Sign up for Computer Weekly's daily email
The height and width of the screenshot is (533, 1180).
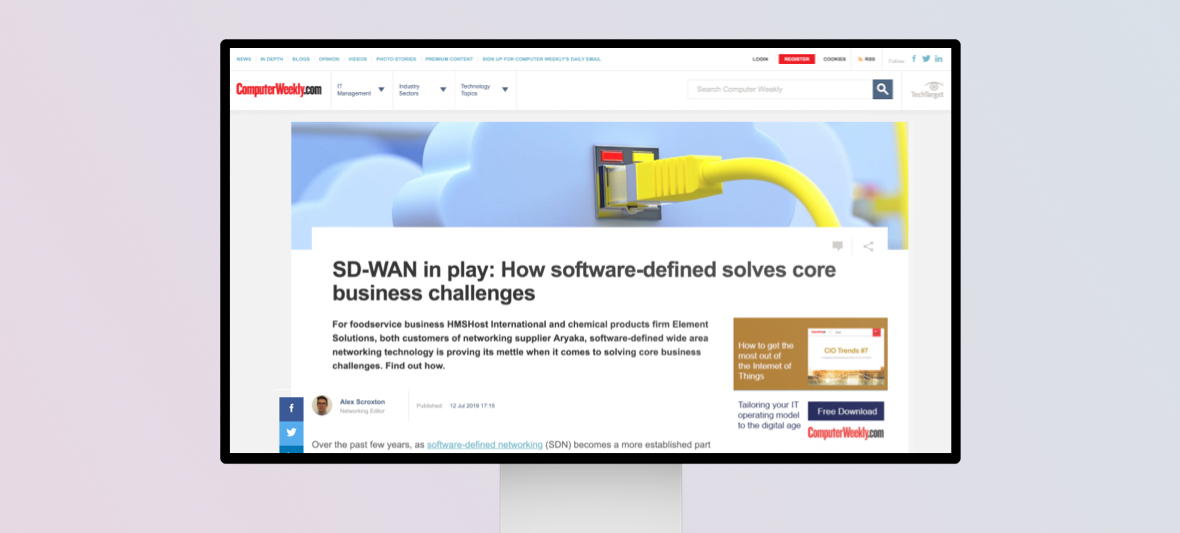[x=541, y=59]
